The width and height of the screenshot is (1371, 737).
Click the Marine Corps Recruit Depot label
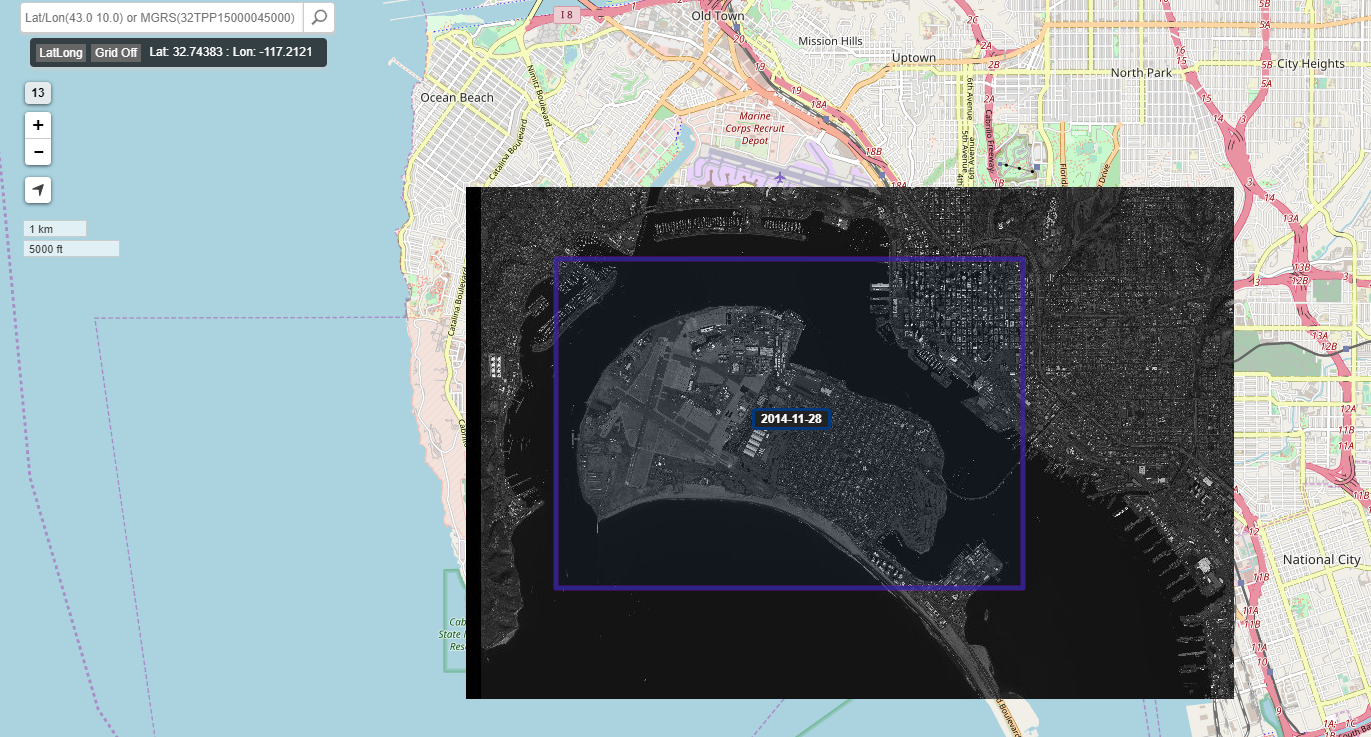click(x=755, y=128)
